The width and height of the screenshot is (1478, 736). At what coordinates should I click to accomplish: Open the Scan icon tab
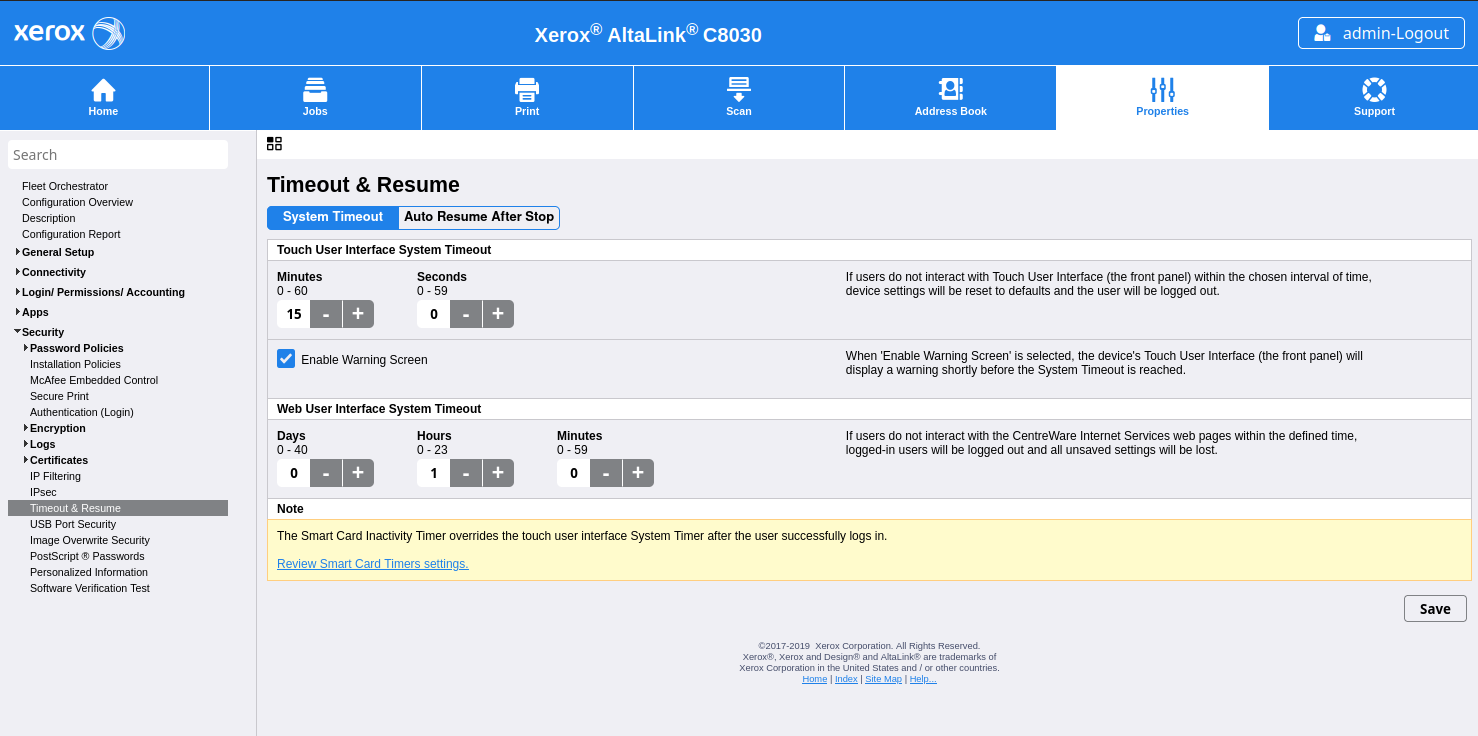[739, 90]
